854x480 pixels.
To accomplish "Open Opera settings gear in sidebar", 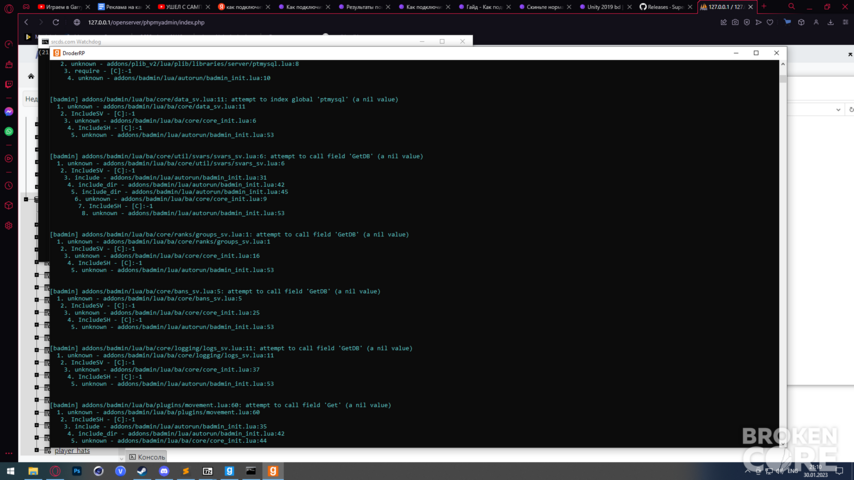I will 9,226.
